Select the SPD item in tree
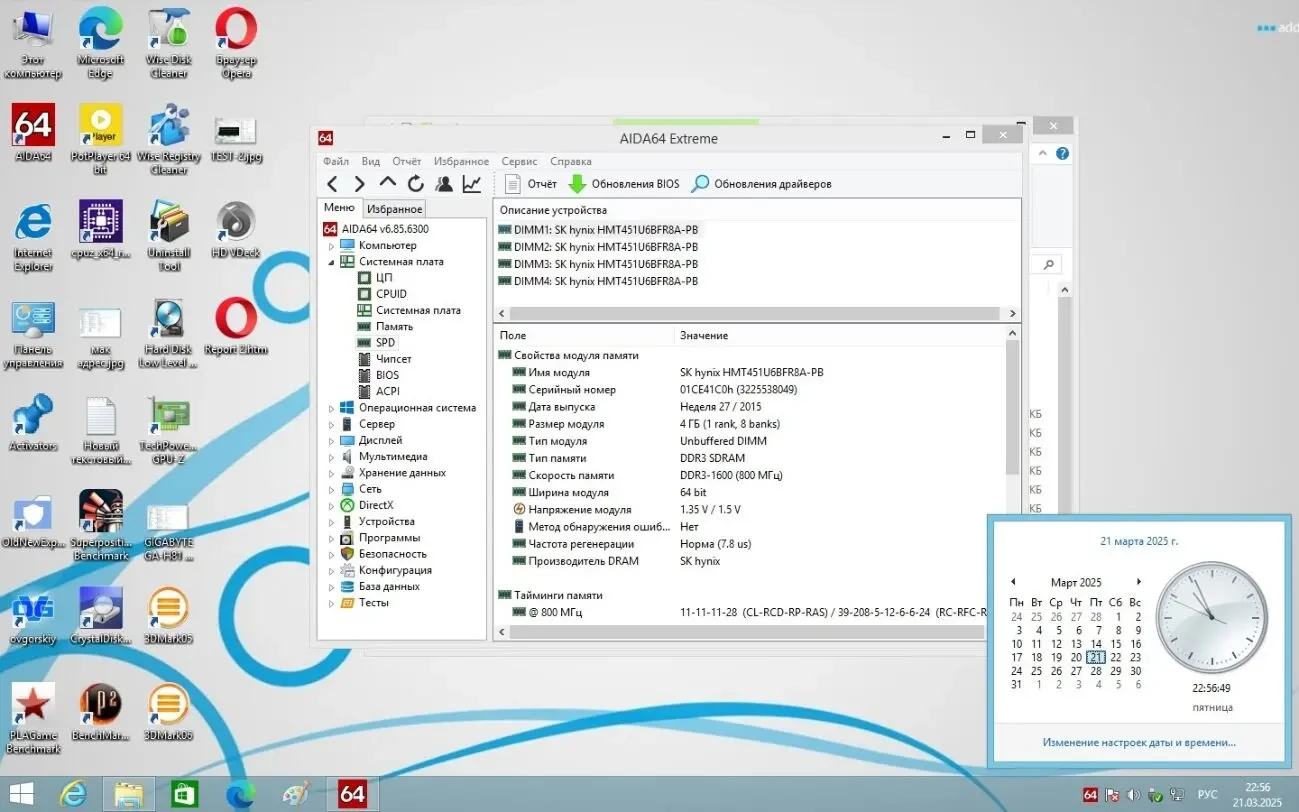Viewport: 1299px width, 812px height. 385,342
